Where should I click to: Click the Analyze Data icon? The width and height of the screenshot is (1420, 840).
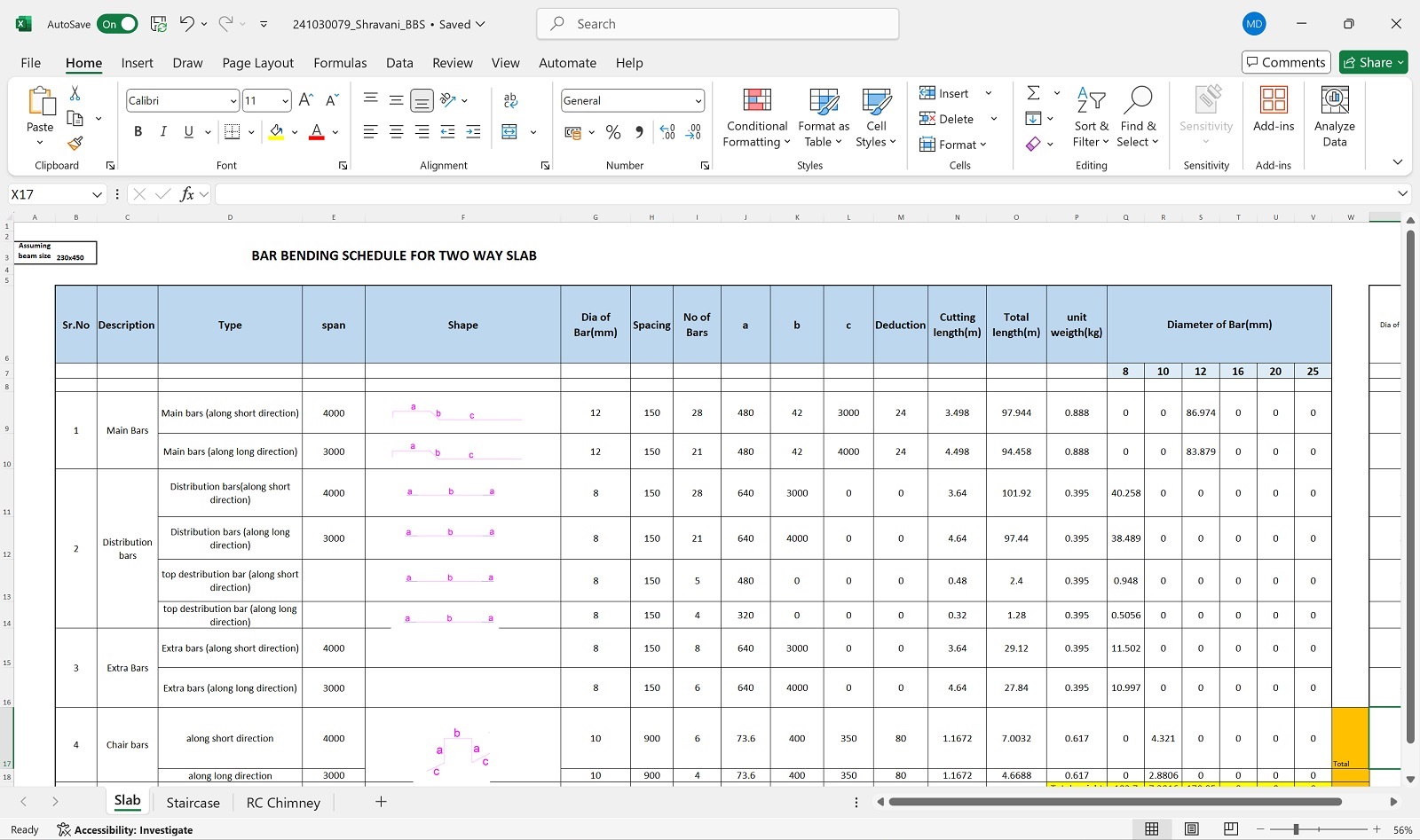click(x=1334, y=99)
